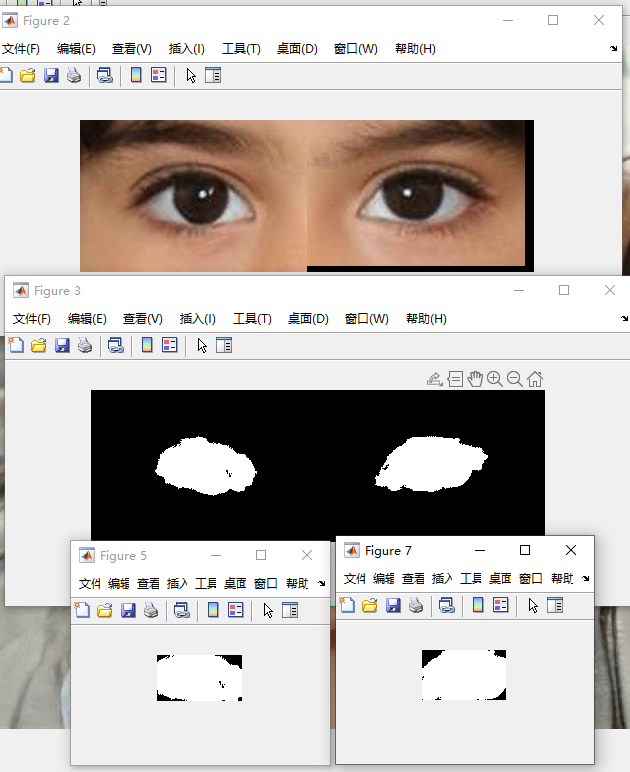Open file icon in Figure 3 toolbar
Screen dimensions: 630x772
point(38,345)
